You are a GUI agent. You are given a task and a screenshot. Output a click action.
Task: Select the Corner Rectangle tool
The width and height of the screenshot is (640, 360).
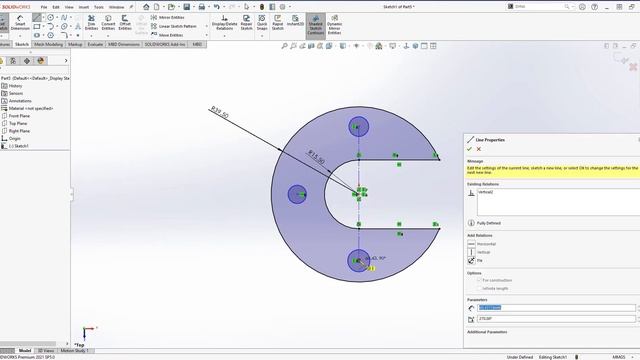(x=37, y=27)
